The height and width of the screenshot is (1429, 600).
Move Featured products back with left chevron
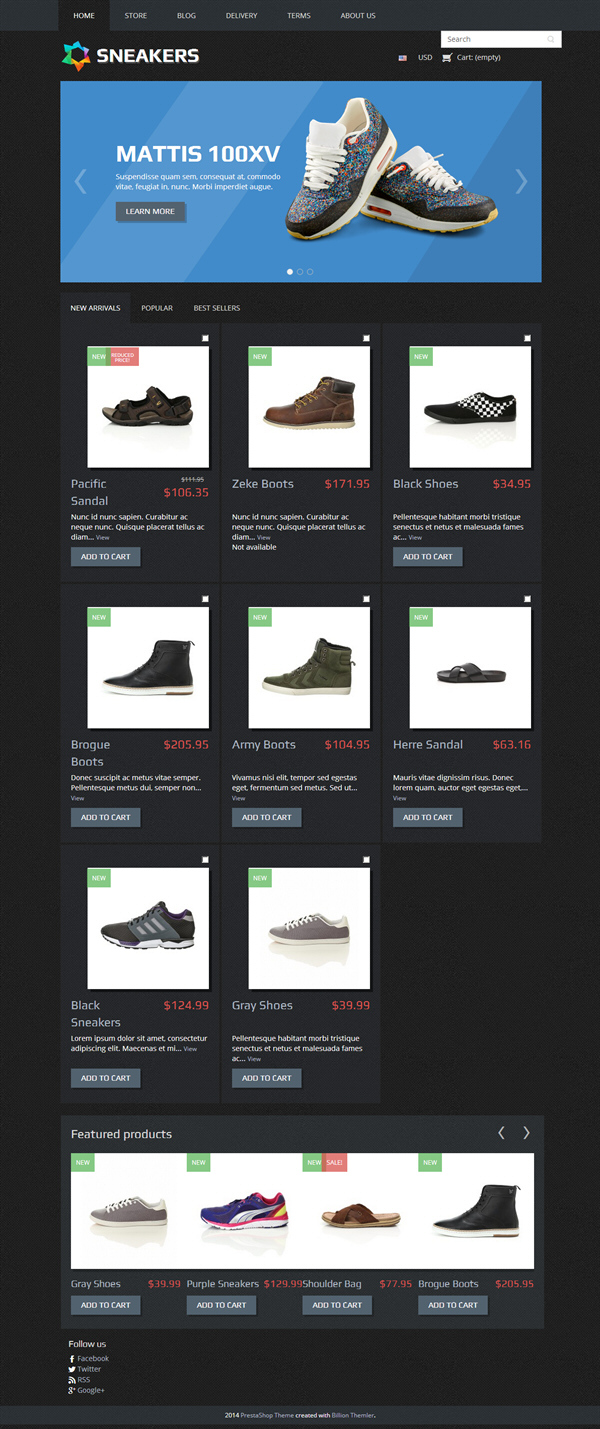(501, 1133)
